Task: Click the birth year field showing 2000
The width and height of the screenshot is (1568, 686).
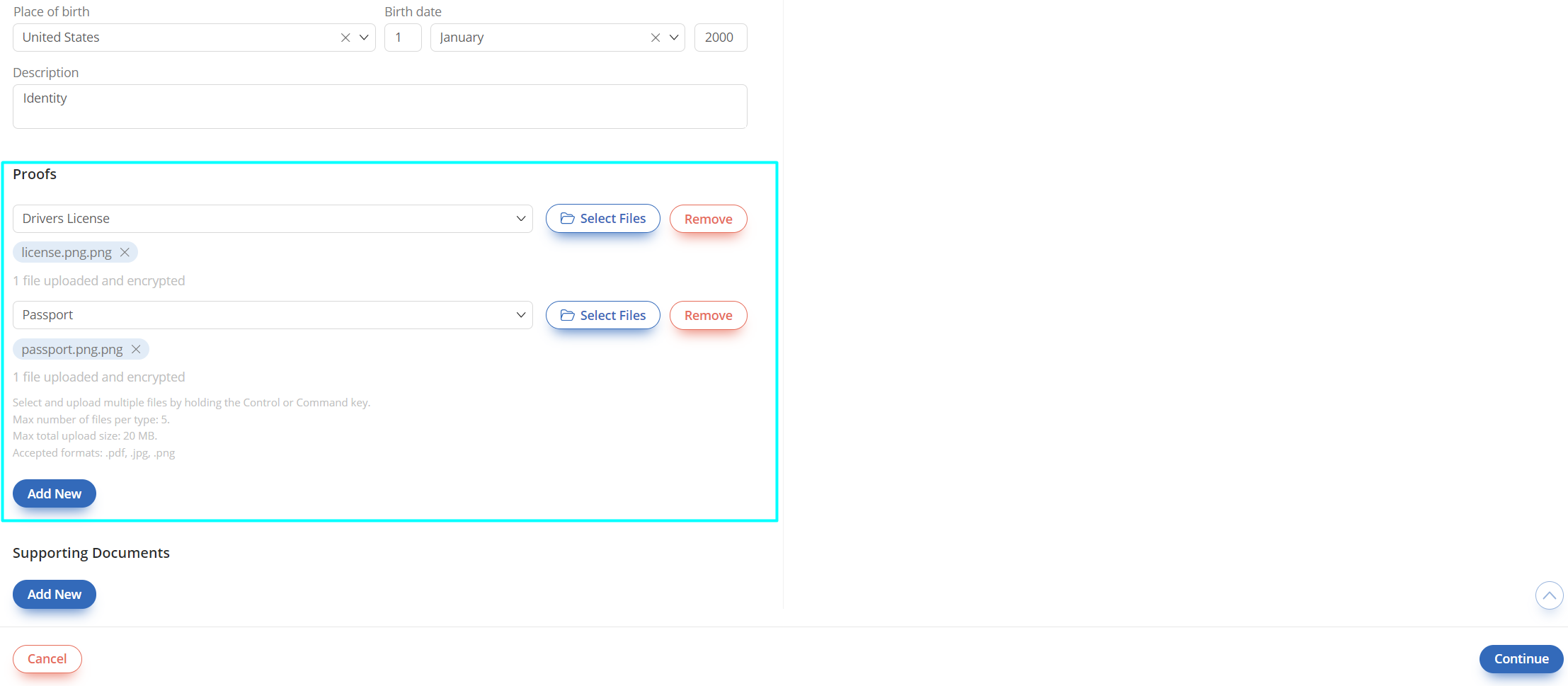Action: point(721,38)
